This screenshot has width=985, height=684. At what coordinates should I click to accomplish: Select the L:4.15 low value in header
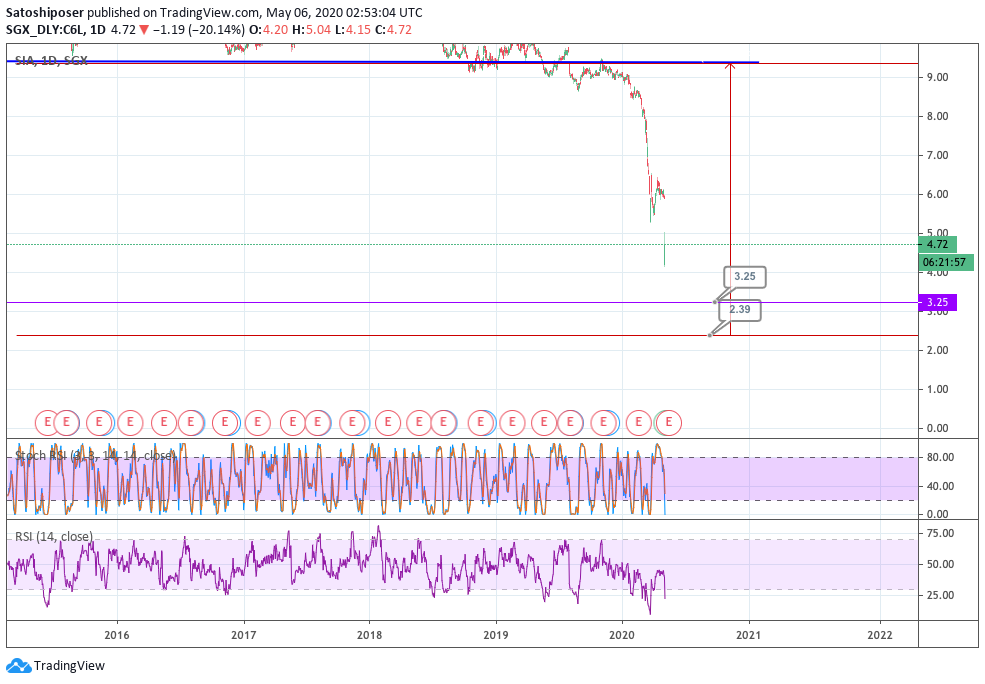pos(353,30)
